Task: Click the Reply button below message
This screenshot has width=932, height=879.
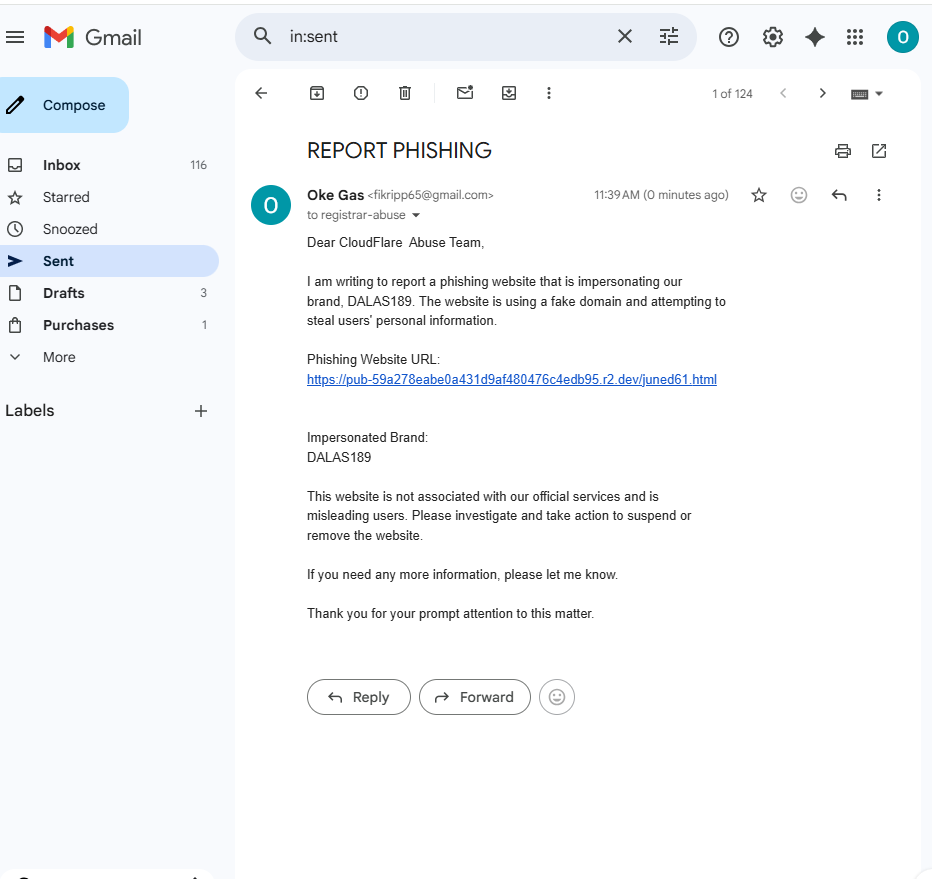Action: pyautogui.click(x=359, y=697)
